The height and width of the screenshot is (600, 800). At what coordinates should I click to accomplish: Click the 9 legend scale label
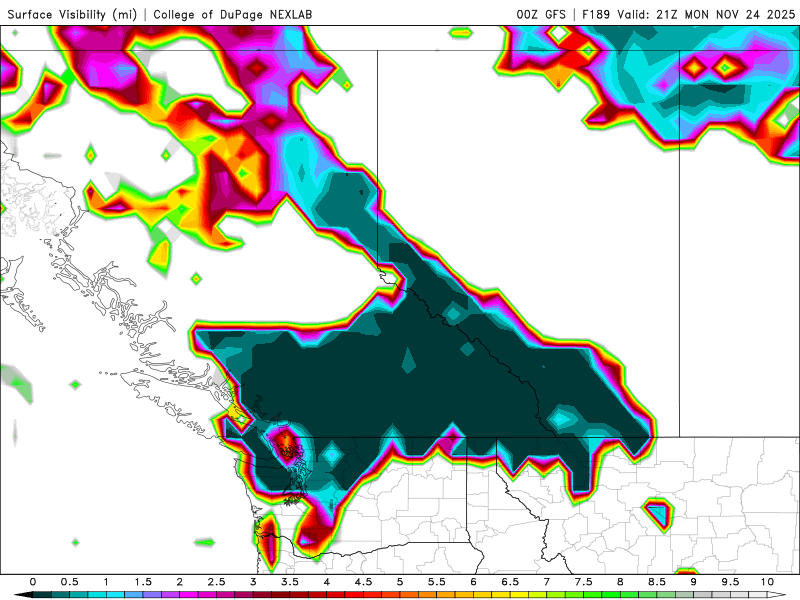click(693, 582)
